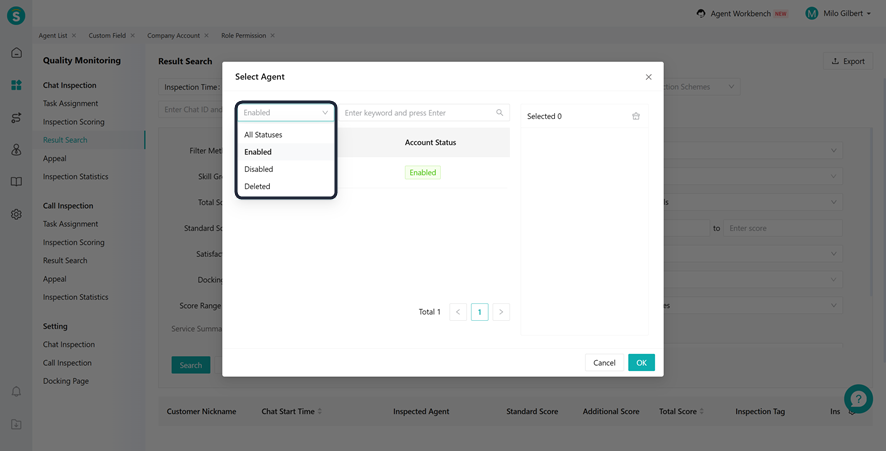Click the help chat bubble icon
The width and height of the screenshot is (886, 451).
pyautogui.click(x=858, y=398)
